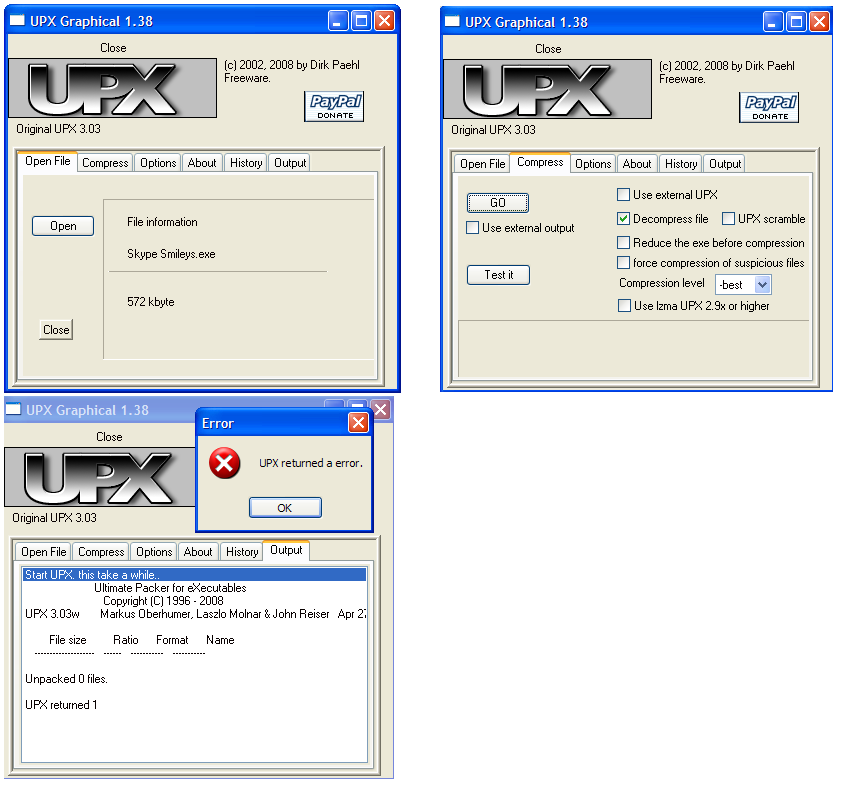Dismiss the error by clicking OK
This screenshot has width=845, height=795.
click(x=285, y=508)
